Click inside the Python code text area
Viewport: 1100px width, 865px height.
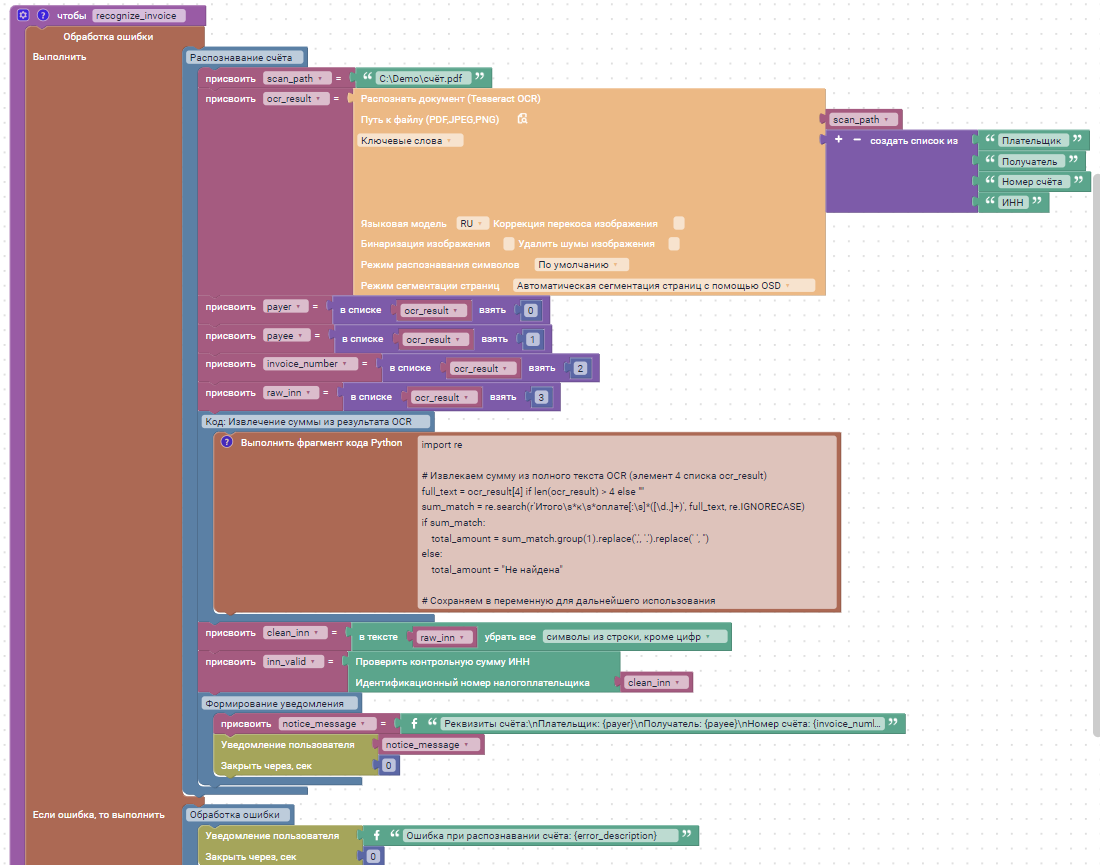click(627, 522)
